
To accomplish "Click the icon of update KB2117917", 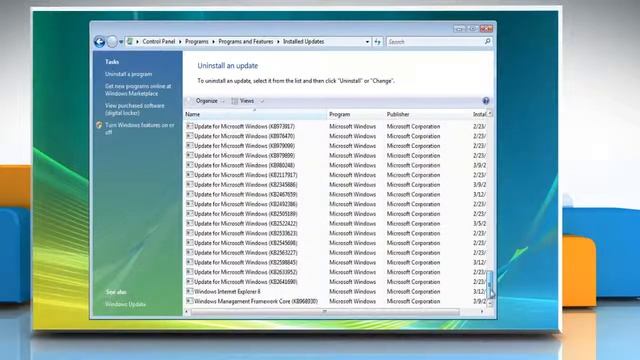I will click(189, 175).
